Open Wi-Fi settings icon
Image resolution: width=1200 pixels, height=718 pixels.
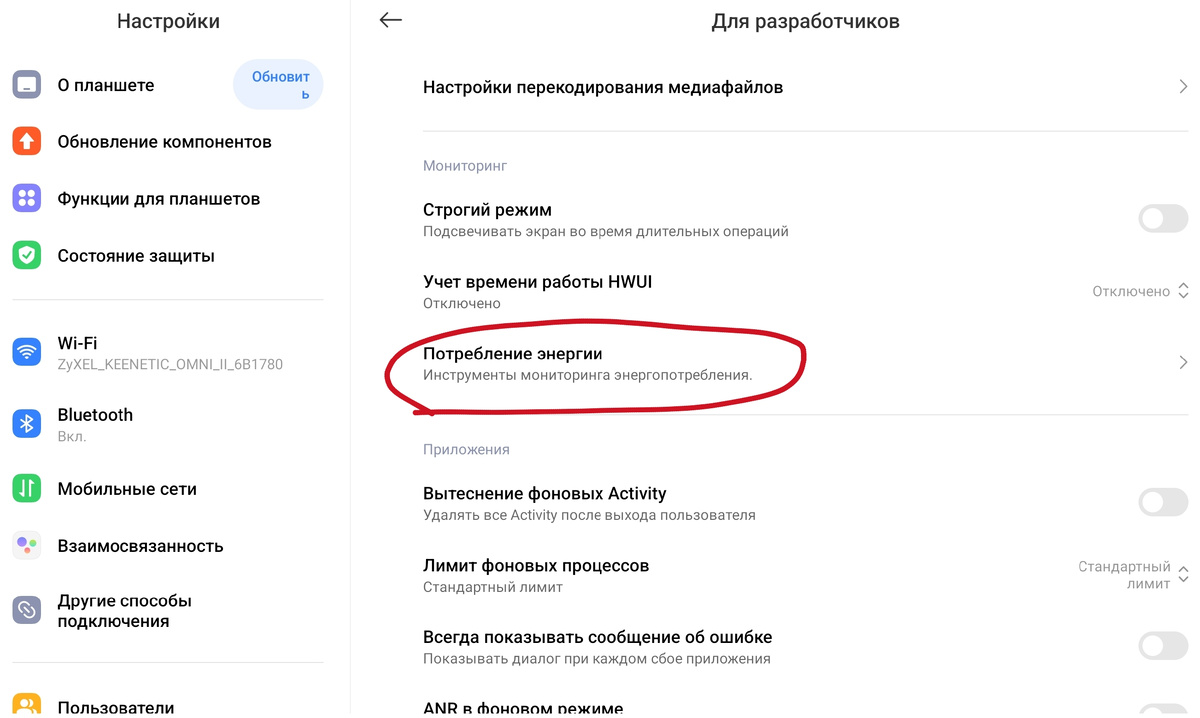27,352
